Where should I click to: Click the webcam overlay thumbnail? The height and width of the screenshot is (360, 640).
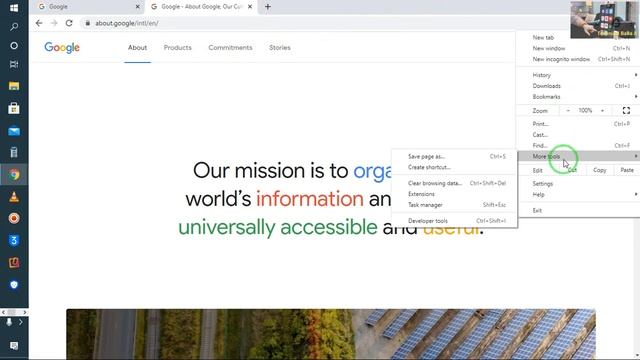[604, 20]
